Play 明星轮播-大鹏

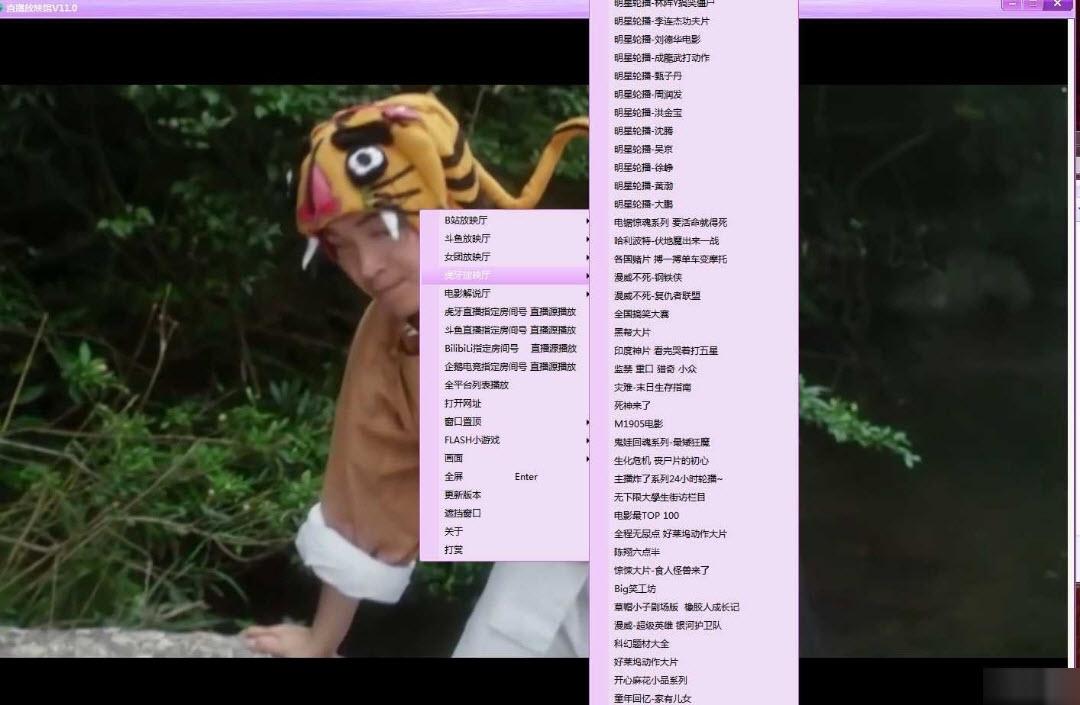tap(694, 204)
